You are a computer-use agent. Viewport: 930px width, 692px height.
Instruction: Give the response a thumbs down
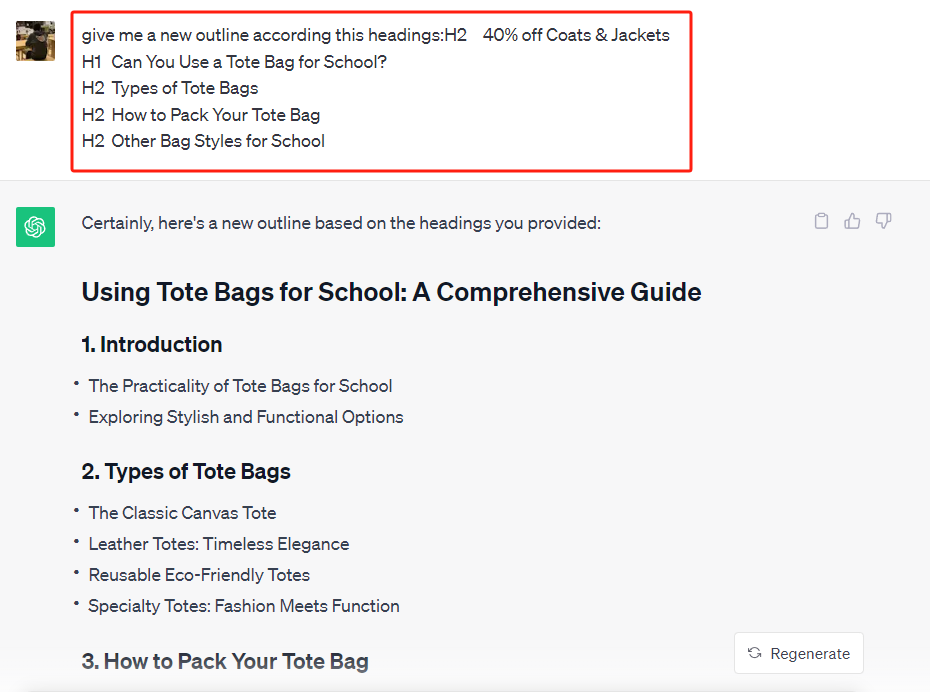[x=883, y=221]
